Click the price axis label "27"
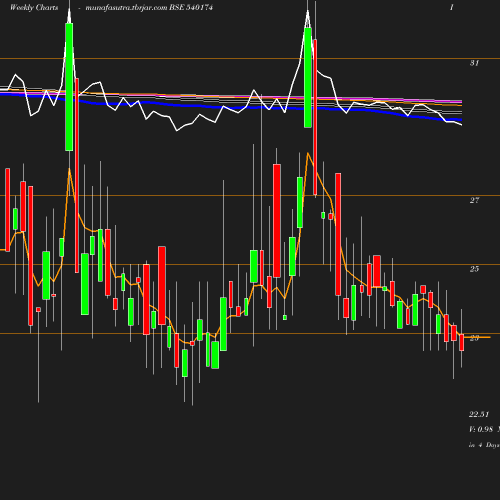The height and width of the screenshot is (500, 500). coord(474,200)
